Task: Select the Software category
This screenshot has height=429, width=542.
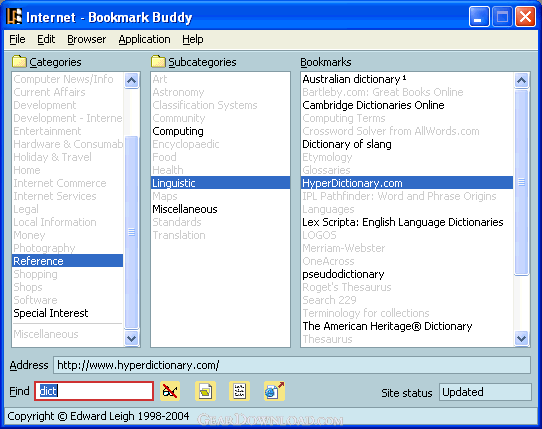Action: (67, 300)
